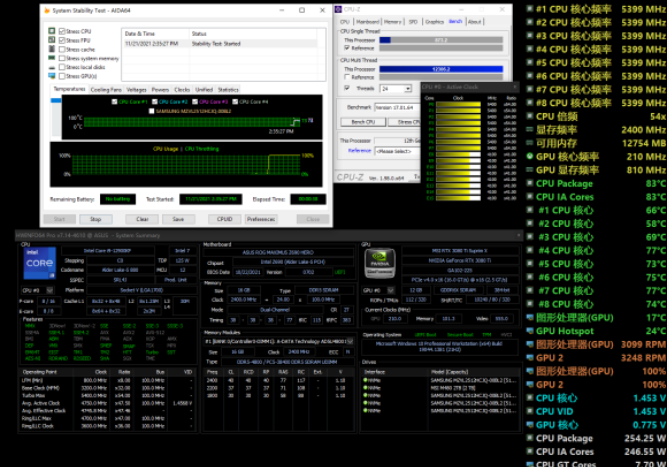Click the icon beside #8 CPU 核心 74°C row

click(530, 304)
